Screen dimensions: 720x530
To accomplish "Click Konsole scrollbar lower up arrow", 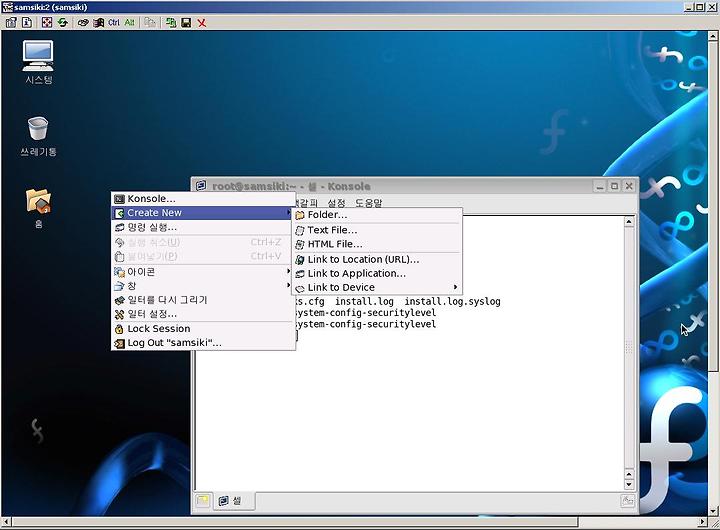I will coord(629,474).
